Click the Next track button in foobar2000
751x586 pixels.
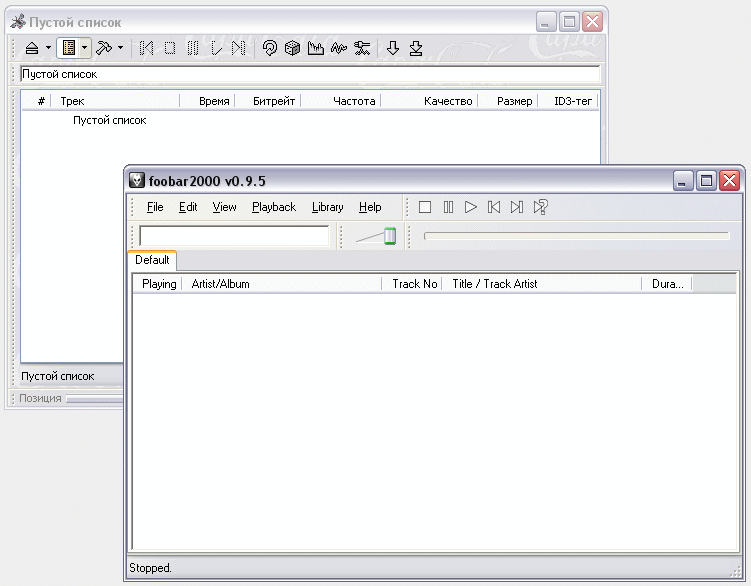click(x=517, y=207)
